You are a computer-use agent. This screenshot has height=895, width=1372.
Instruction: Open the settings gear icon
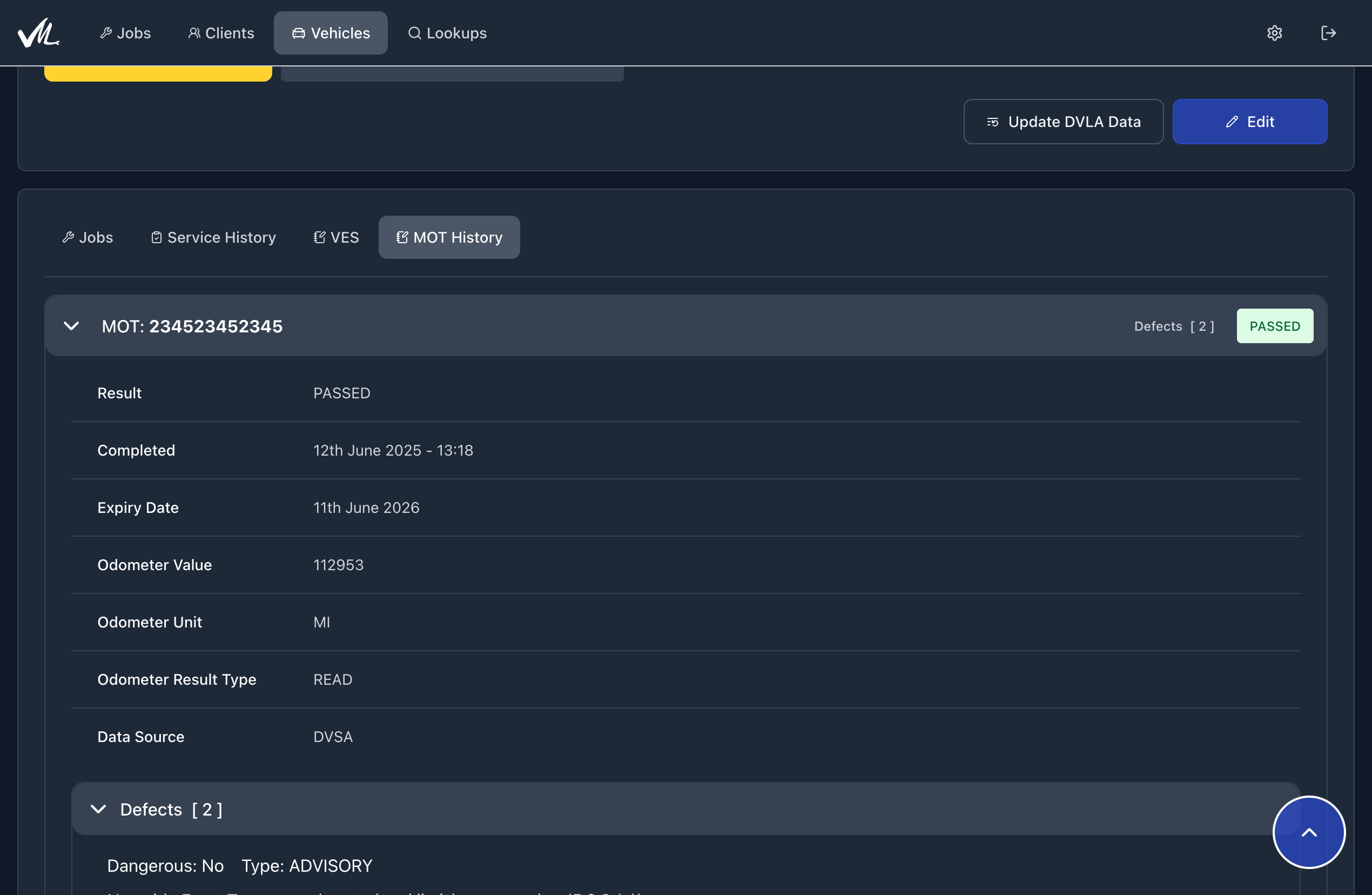click(1275, 33)
